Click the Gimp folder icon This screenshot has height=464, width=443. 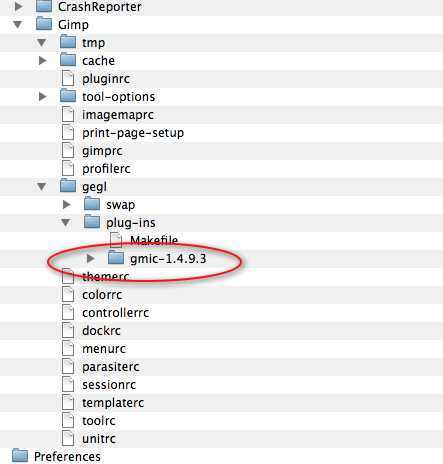(44, 24)
